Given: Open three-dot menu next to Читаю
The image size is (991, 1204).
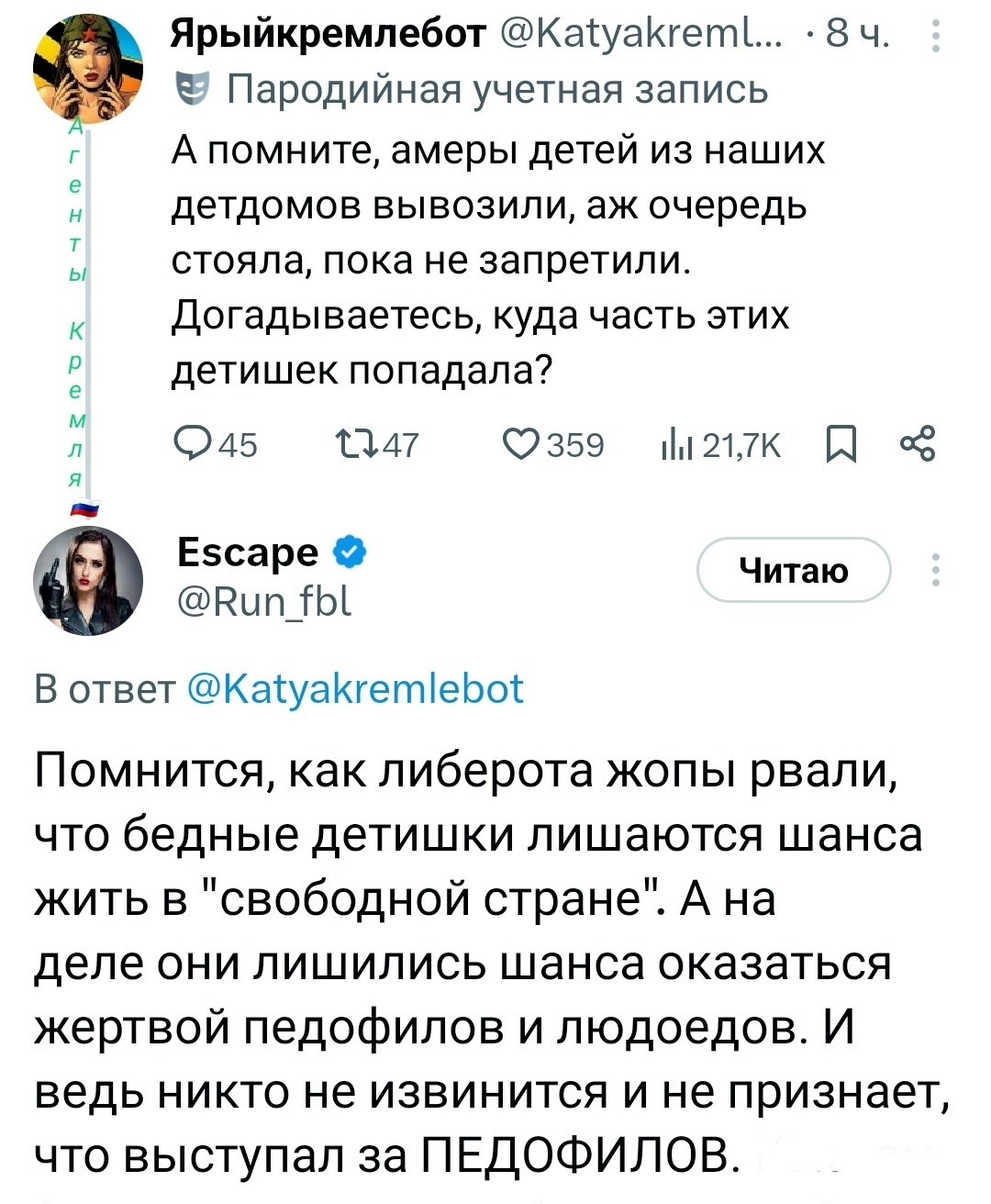Looking at the screenshot, I should 935,570.
